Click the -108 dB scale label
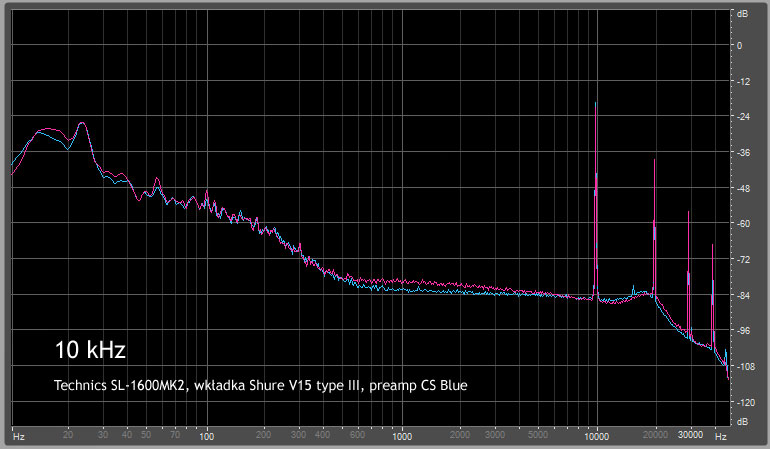Viewport: 770px width, 449px height. (745, 367)
